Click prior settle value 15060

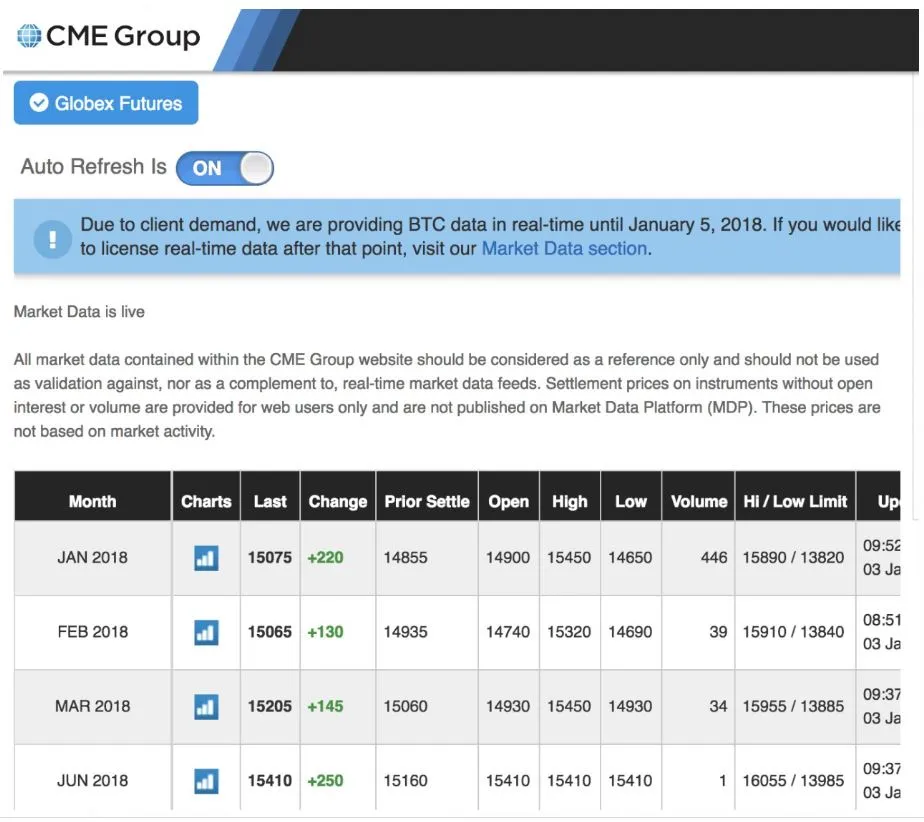(x=405, y=706)
